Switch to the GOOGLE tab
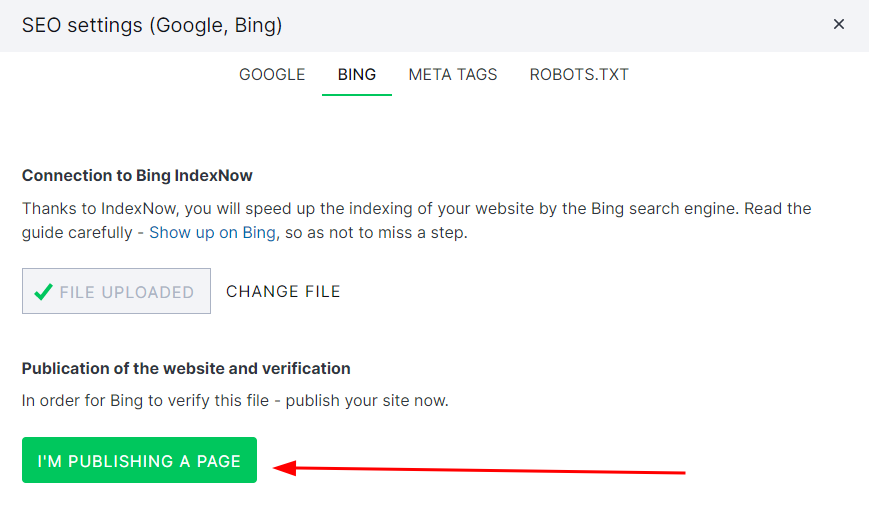The height and width of the screenshot is (525, 869). point(272,75)
